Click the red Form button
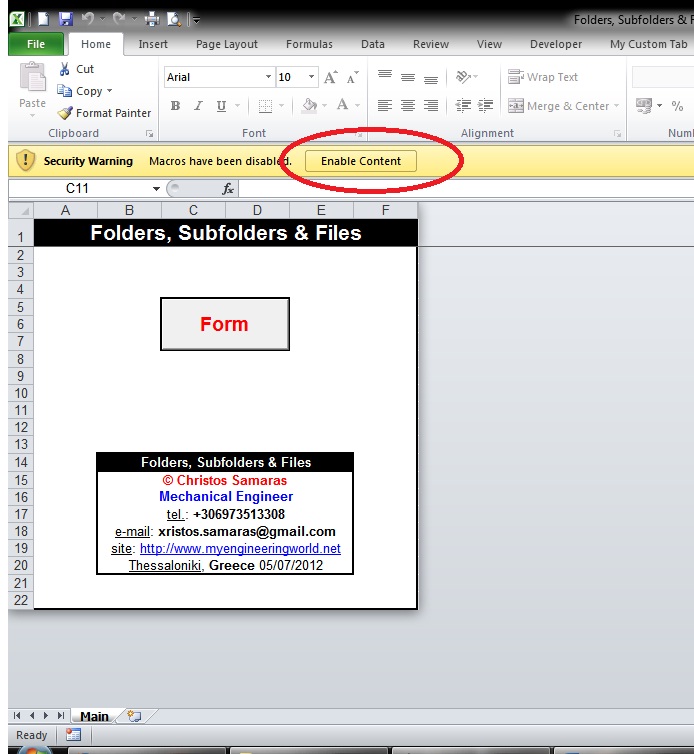 (225, 324)
